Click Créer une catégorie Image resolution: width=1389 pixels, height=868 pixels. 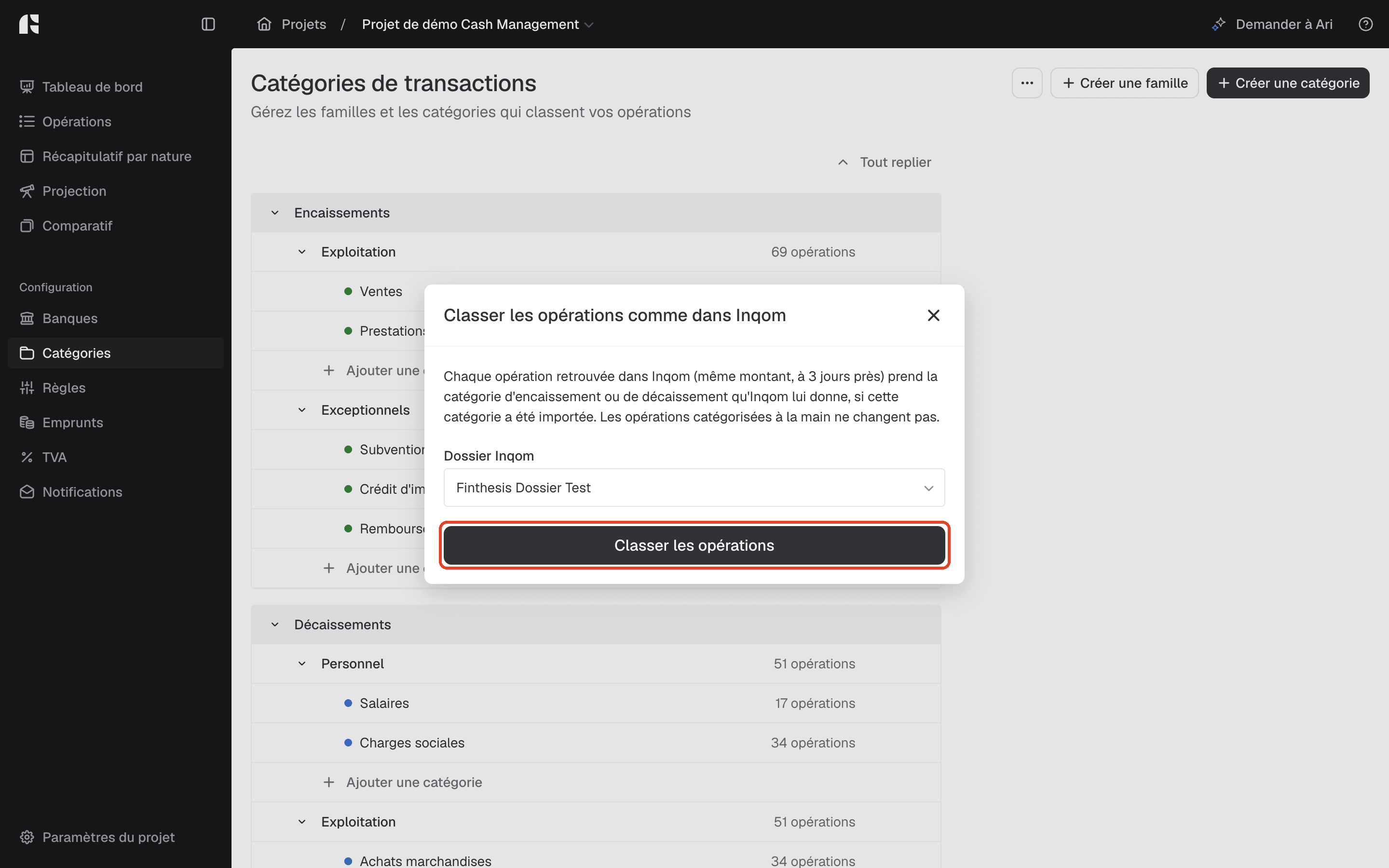(1287, 83)
